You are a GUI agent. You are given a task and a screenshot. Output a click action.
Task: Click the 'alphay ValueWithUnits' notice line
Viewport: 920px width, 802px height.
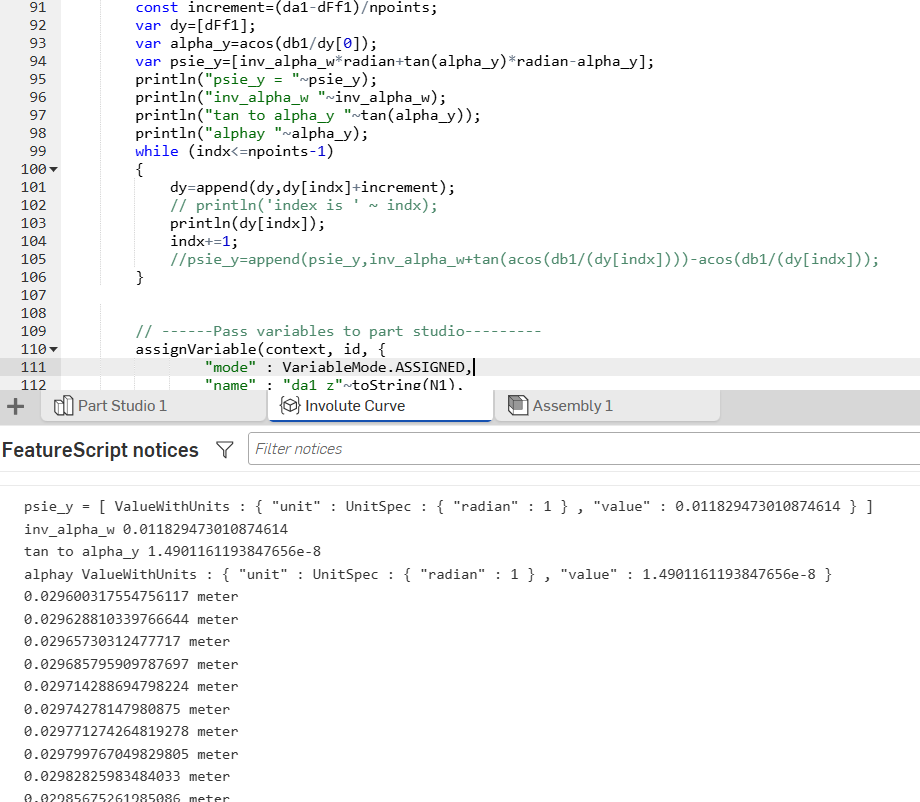[428, 574]
